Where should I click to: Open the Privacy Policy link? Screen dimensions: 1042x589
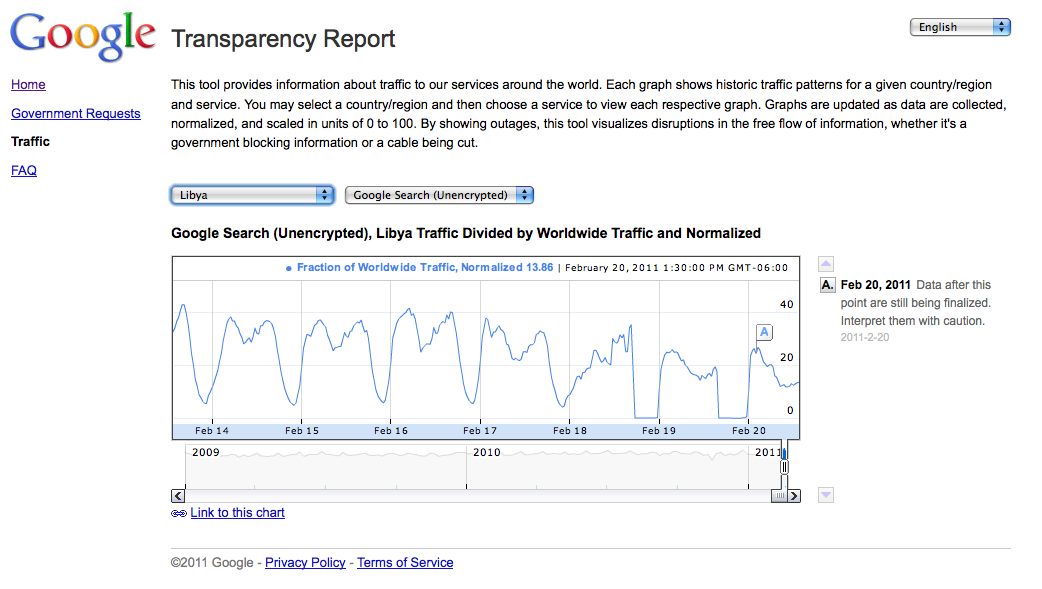tap(305, 563)
